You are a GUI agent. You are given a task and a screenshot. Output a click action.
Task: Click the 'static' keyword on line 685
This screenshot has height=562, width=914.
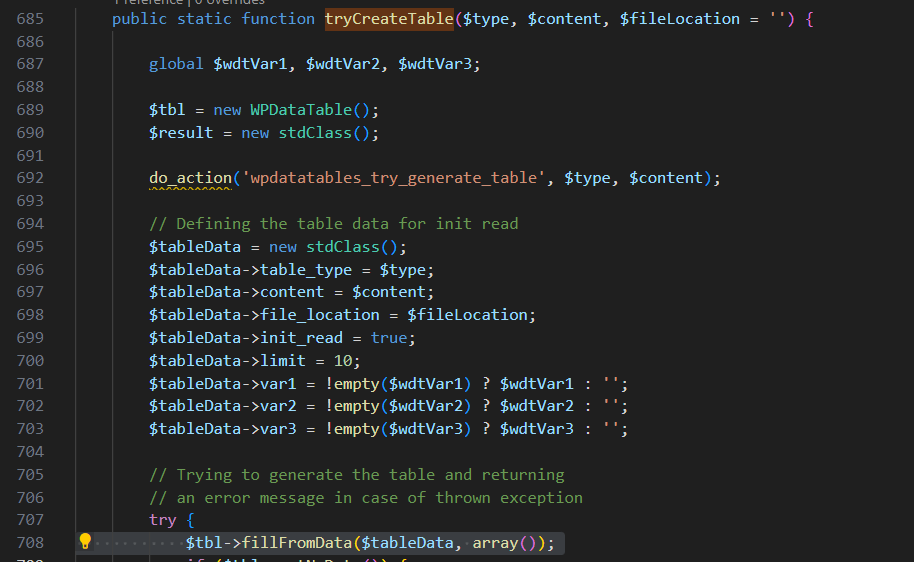pos(204,19)
